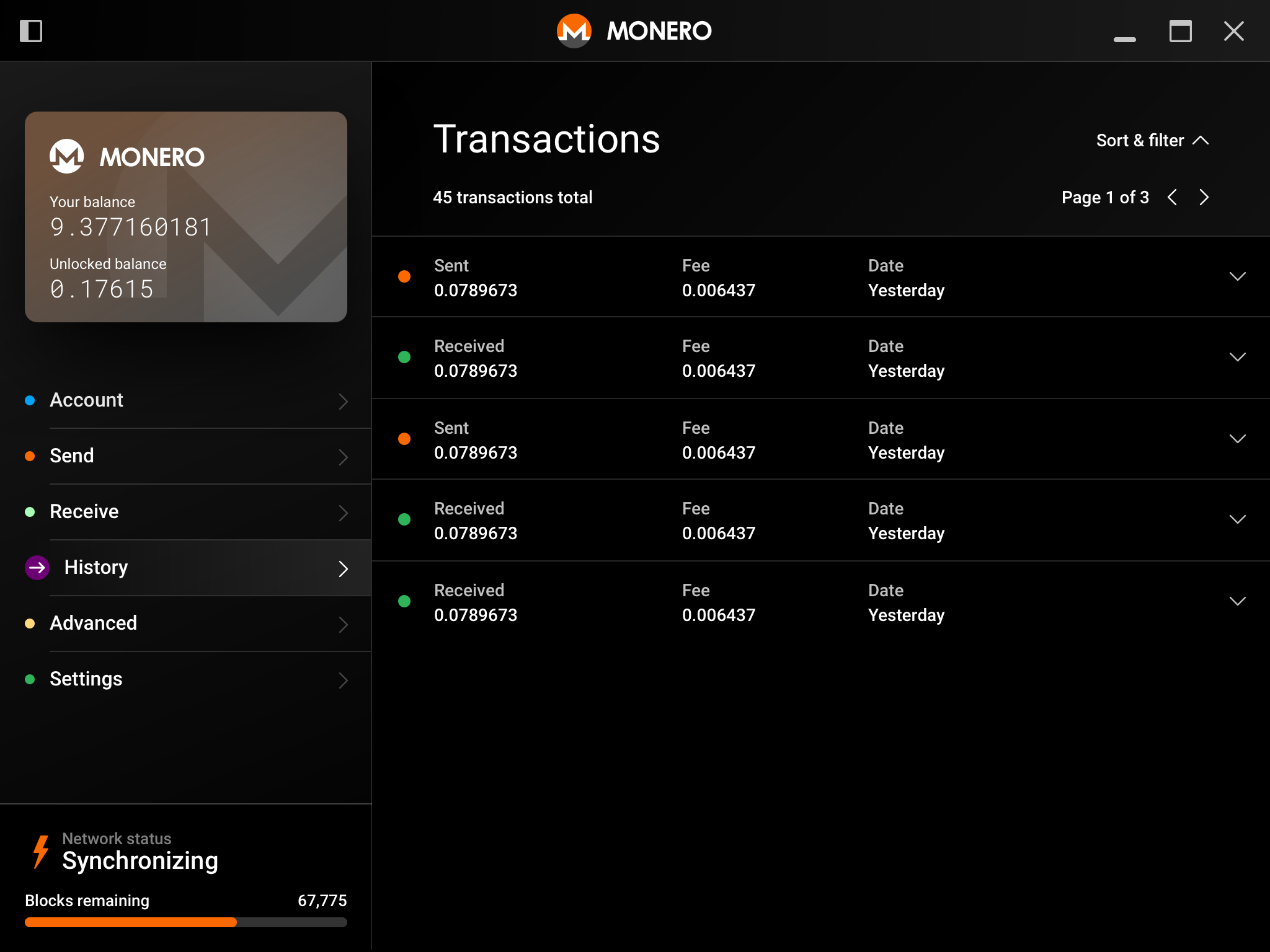Click the white Monero logo on balance card

click(67, 156)
